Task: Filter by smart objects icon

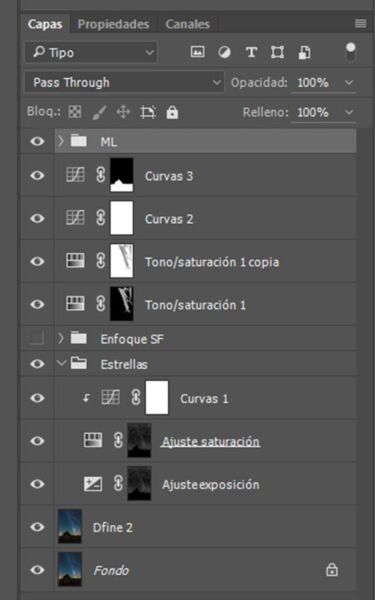Action: click(304, 52)
